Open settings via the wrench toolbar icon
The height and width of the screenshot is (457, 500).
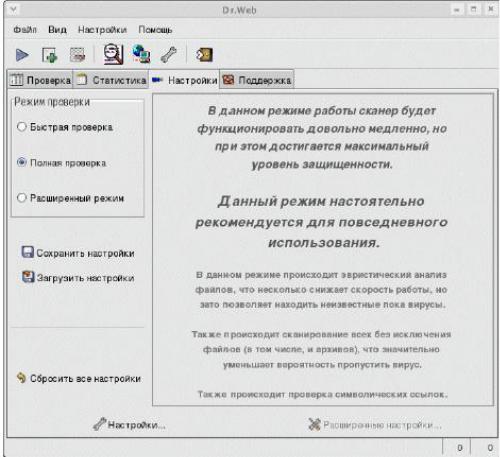169,55
